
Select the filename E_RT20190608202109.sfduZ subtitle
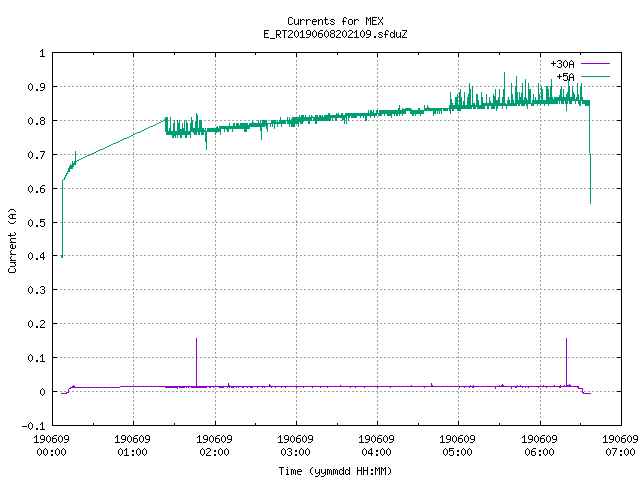point(335,34)
